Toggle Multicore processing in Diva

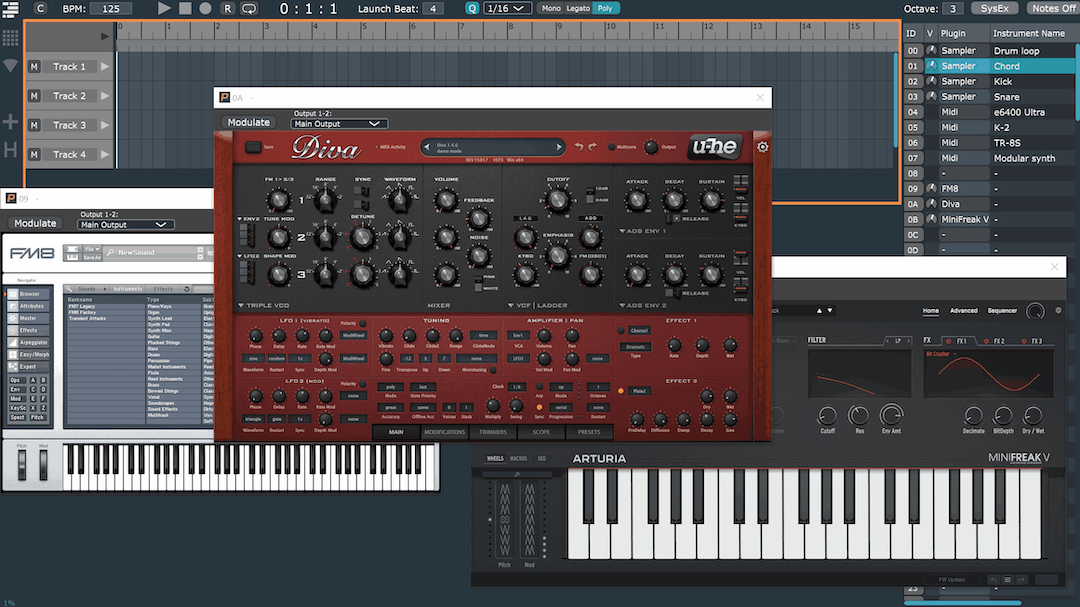[x=612, y=146]
